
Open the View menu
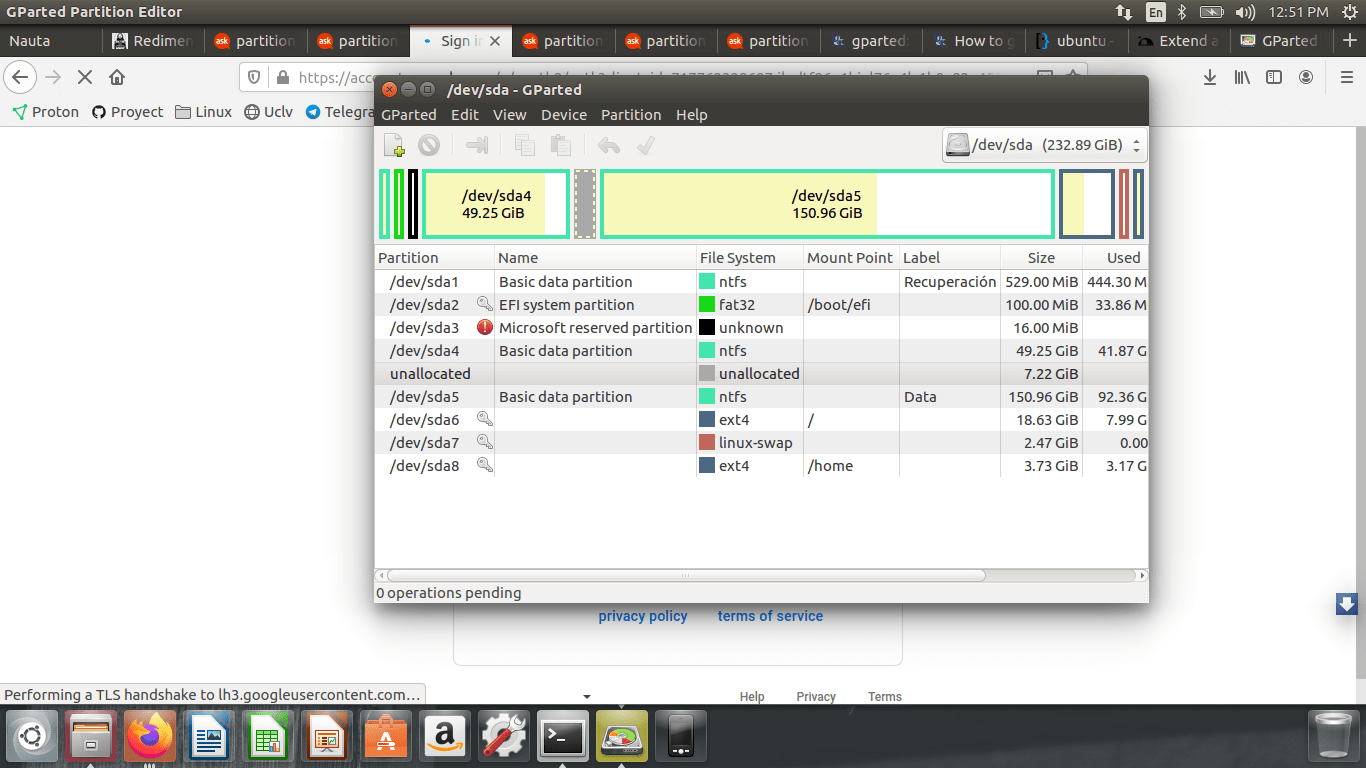(x=510, y=114)
